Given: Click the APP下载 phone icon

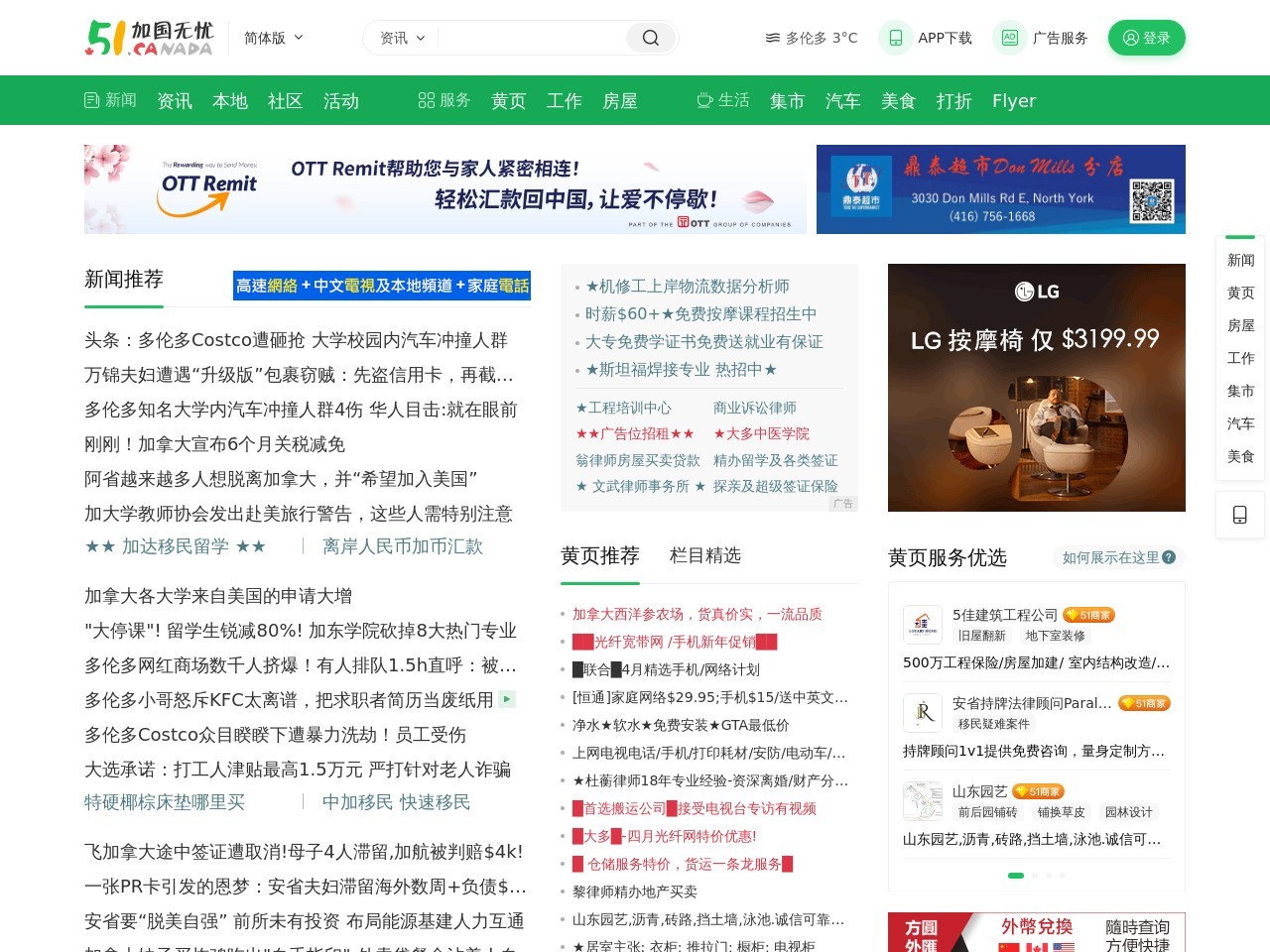Looking at the screenshot, I should tap(896, 38).
